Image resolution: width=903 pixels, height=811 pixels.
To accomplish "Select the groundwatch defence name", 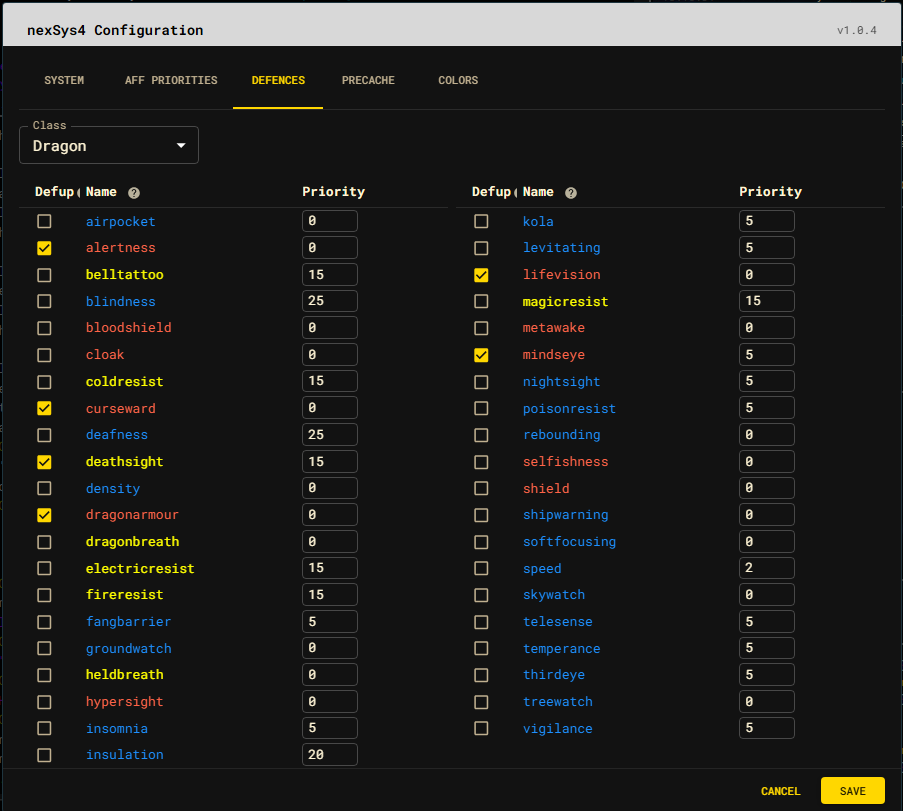I will [128, 649].
